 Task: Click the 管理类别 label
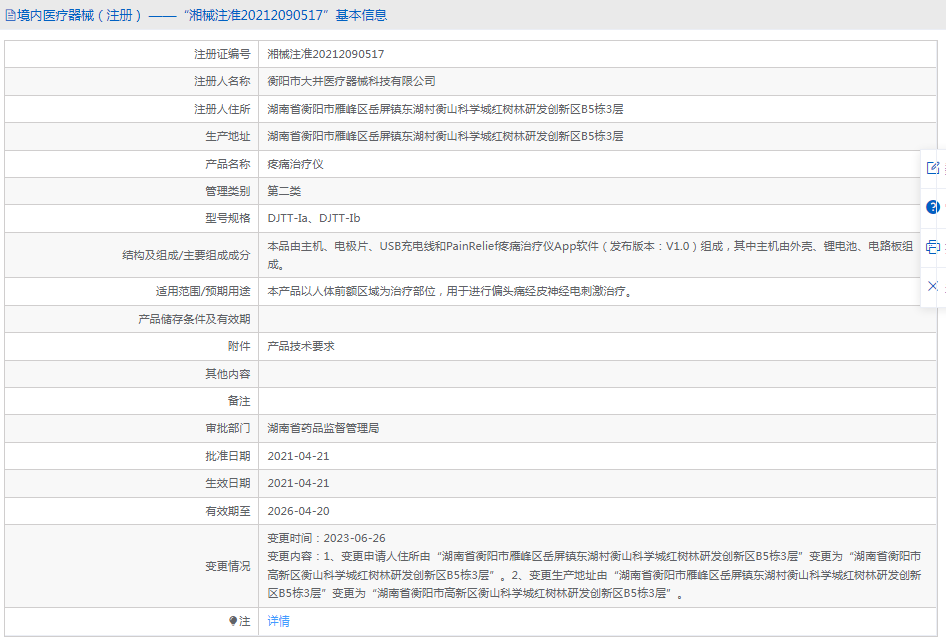227,191
